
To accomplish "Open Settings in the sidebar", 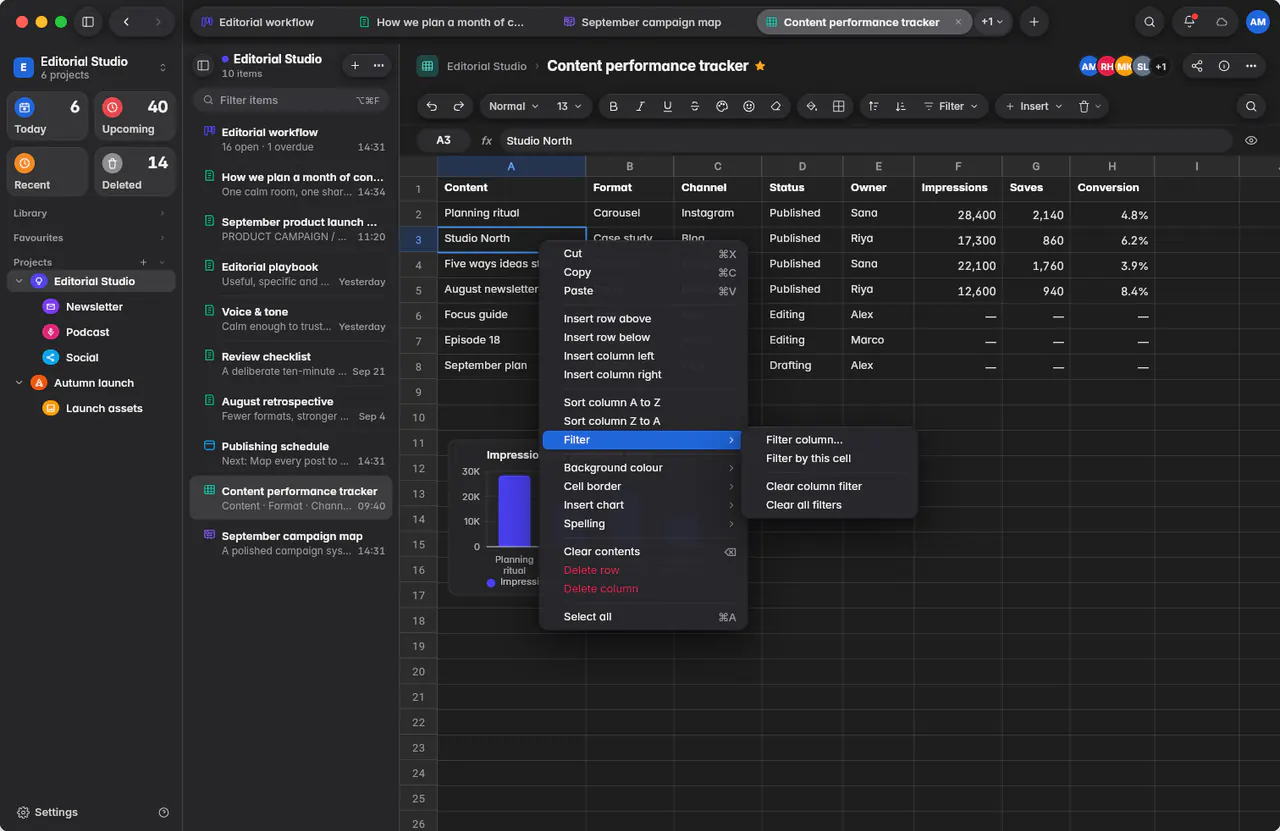I will [x=47, y=812].
